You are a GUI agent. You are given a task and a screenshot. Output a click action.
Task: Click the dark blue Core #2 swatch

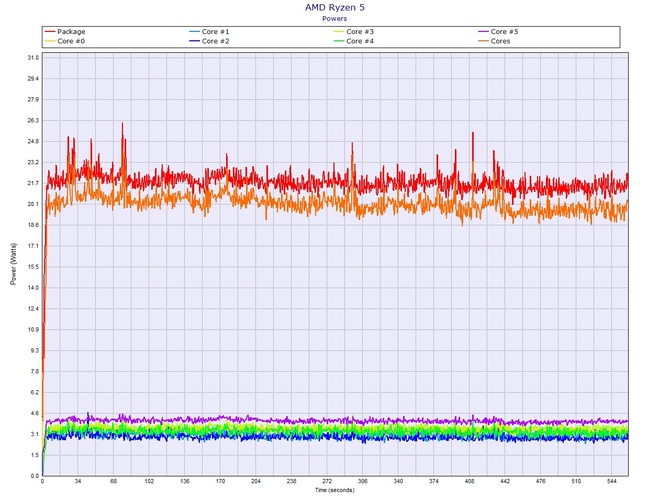194,41
